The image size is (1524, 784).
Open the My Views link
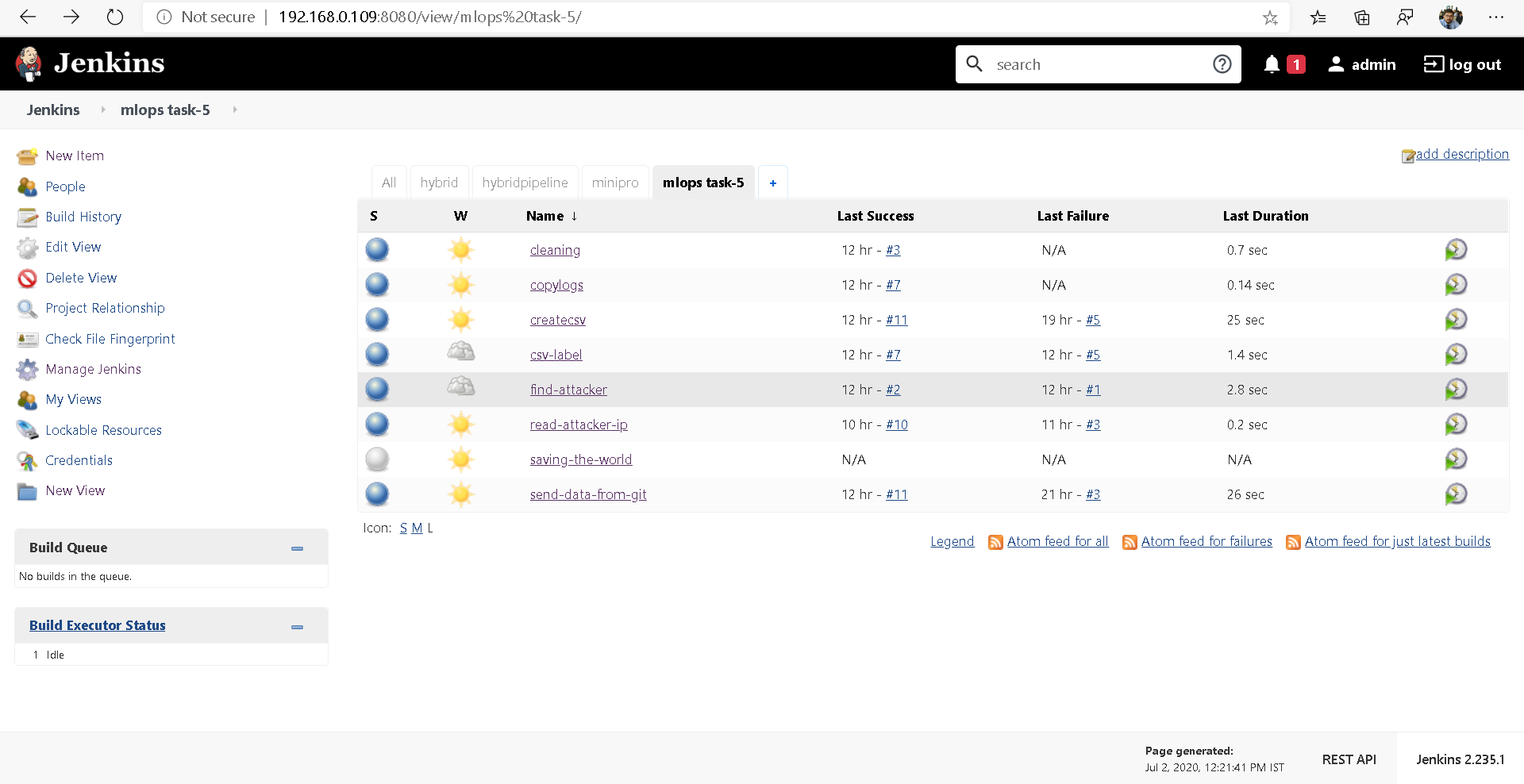click(73, 399)
